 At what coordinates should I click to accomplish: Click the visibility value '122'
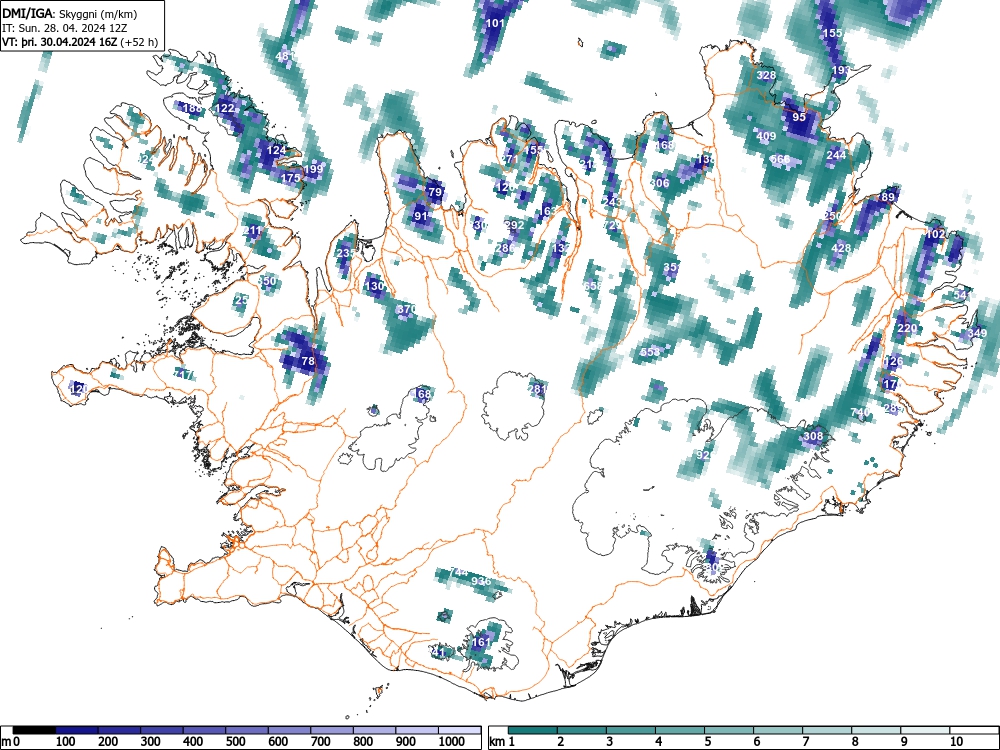click(224, 108)
